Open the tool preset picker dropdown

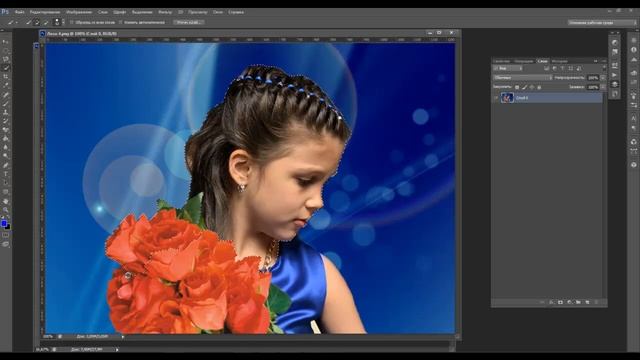point(16,22)
